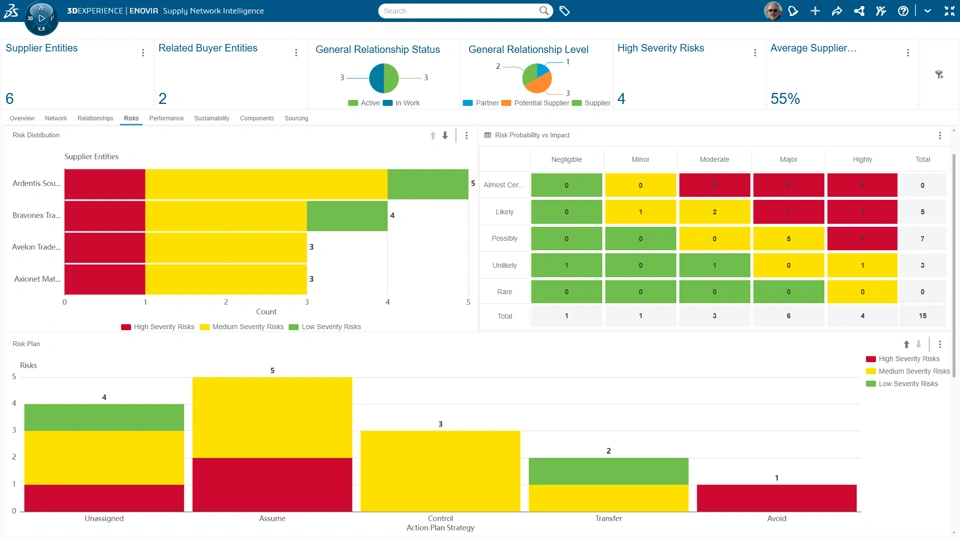
Task: Click Risk Distribution sort descending arrow
Action: coord(445,135)
